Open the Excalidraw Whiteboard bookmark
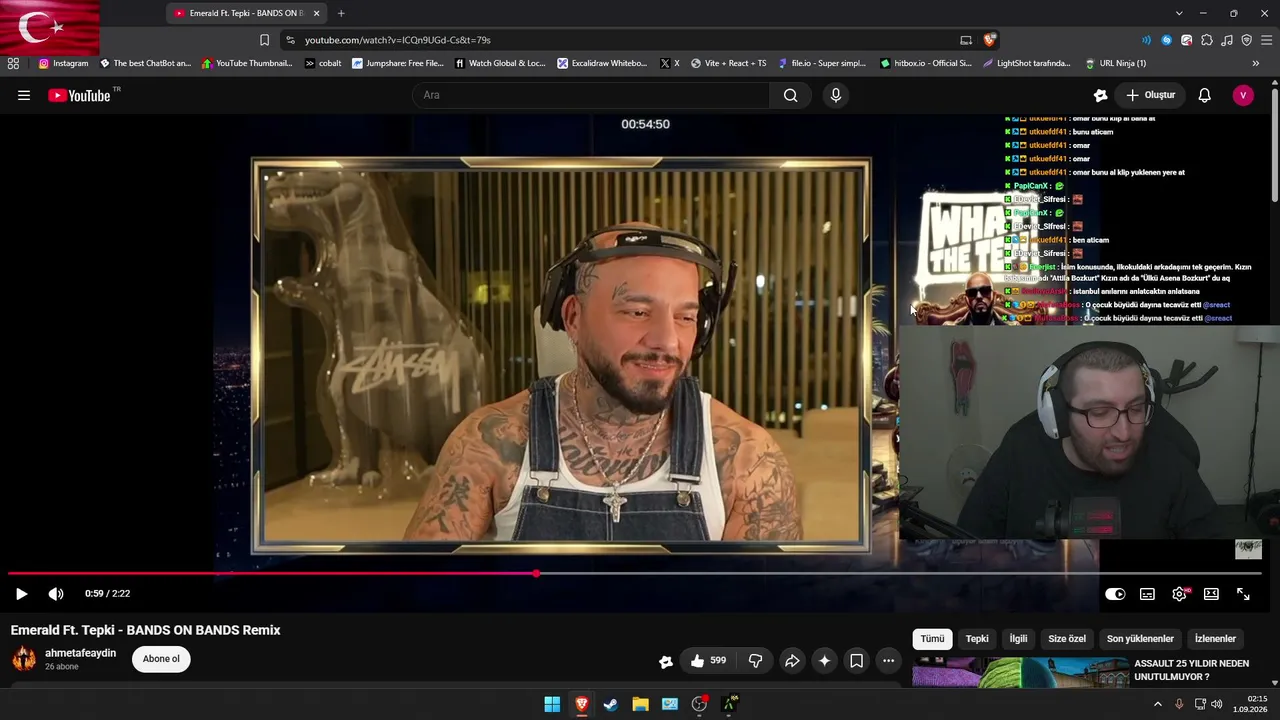This screenshot has height=720, width=1280. tap(602, 63)
